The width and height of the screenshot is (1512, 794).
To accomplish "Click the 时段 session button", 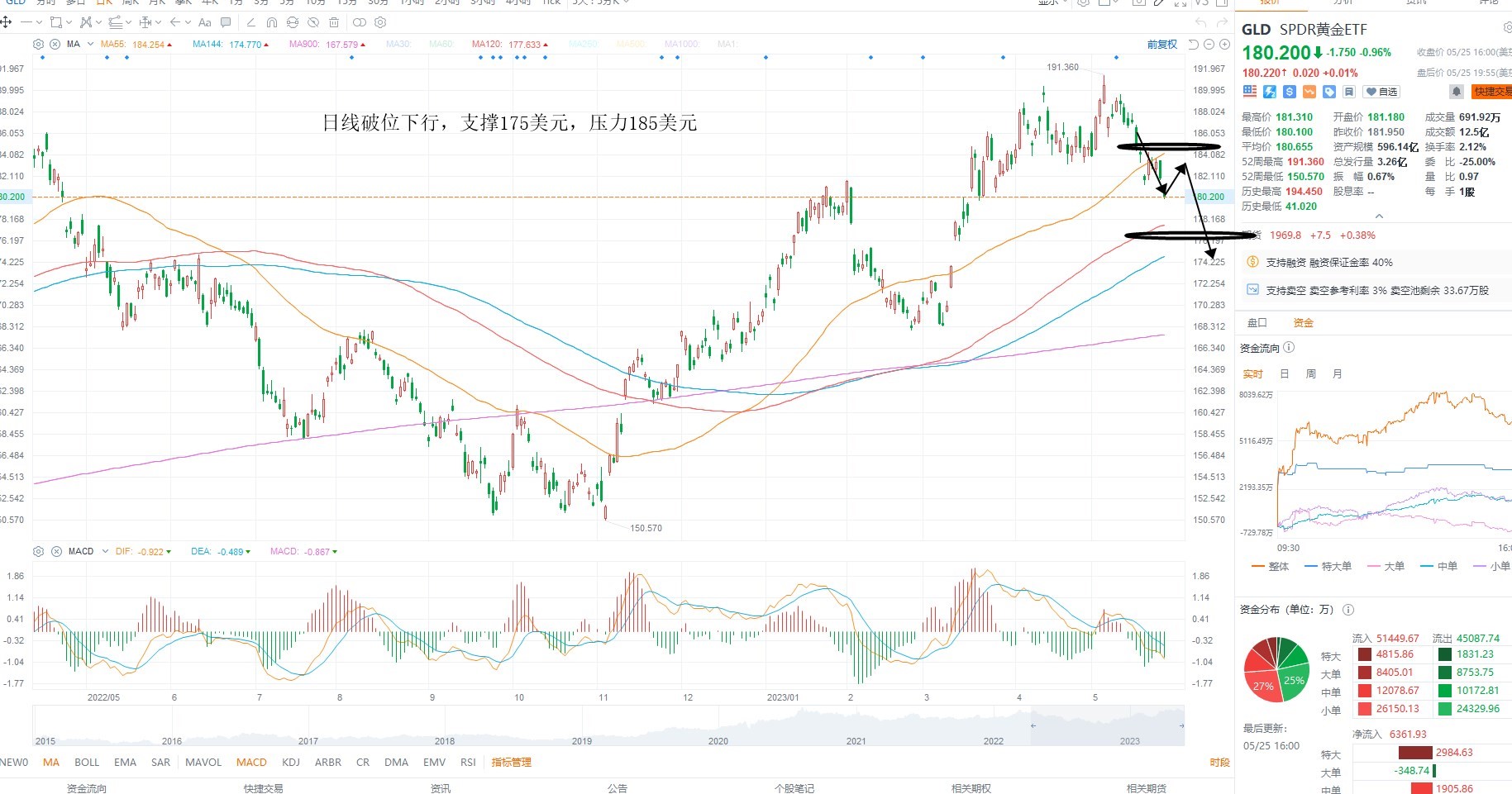I will point(1219,762).
